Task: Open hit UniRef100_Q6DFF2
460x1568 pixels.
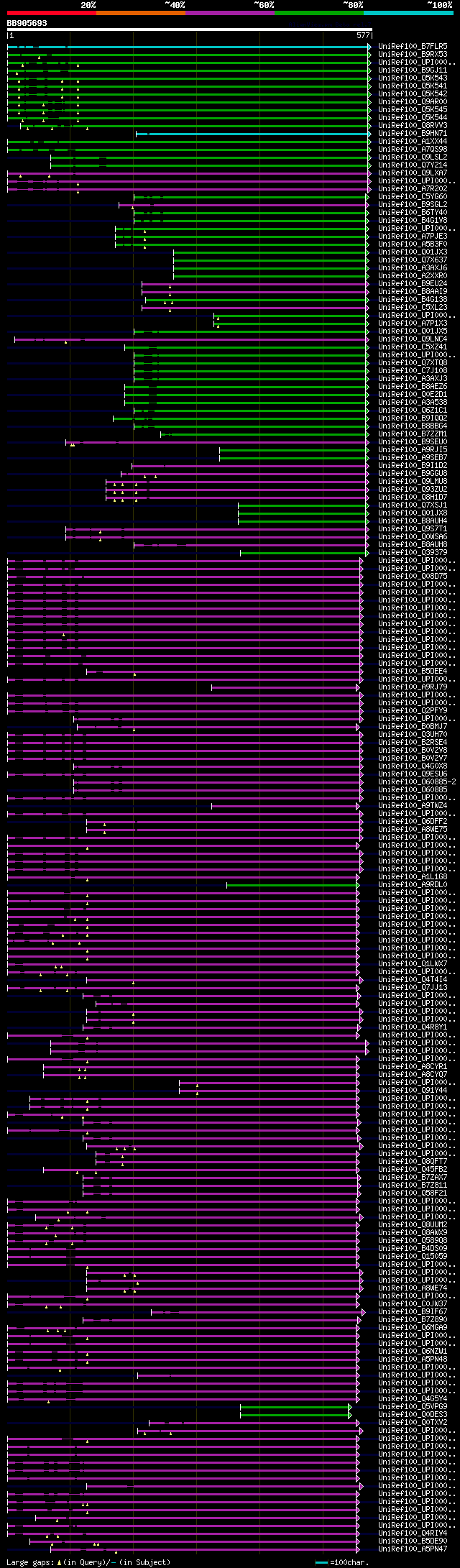Action: [413, 821]
